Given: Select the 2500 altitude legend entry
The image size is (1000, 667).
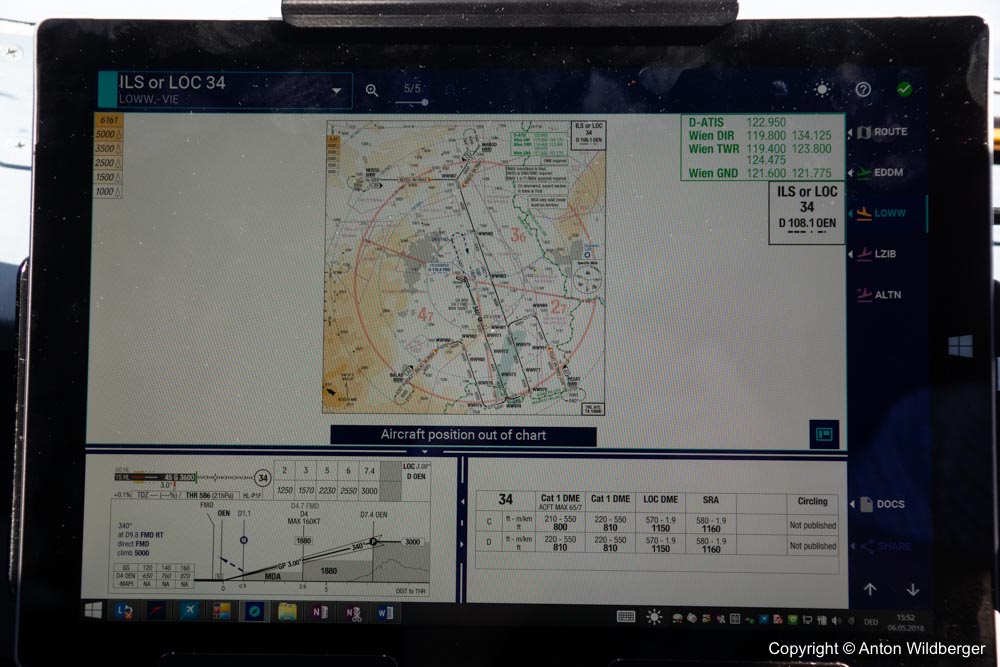Looking at the screenshot, I should [108, 163].
